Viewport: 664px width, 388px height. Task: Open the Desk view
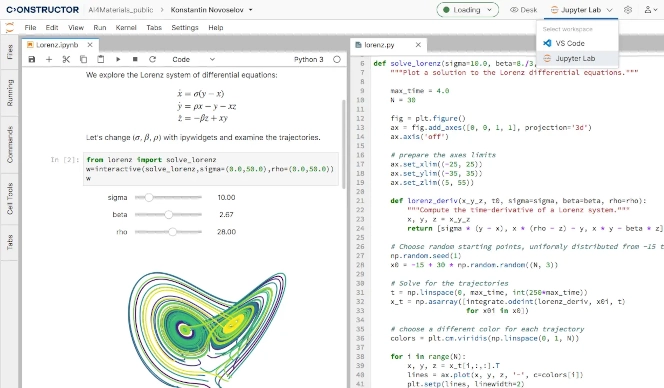coord(523,10)
